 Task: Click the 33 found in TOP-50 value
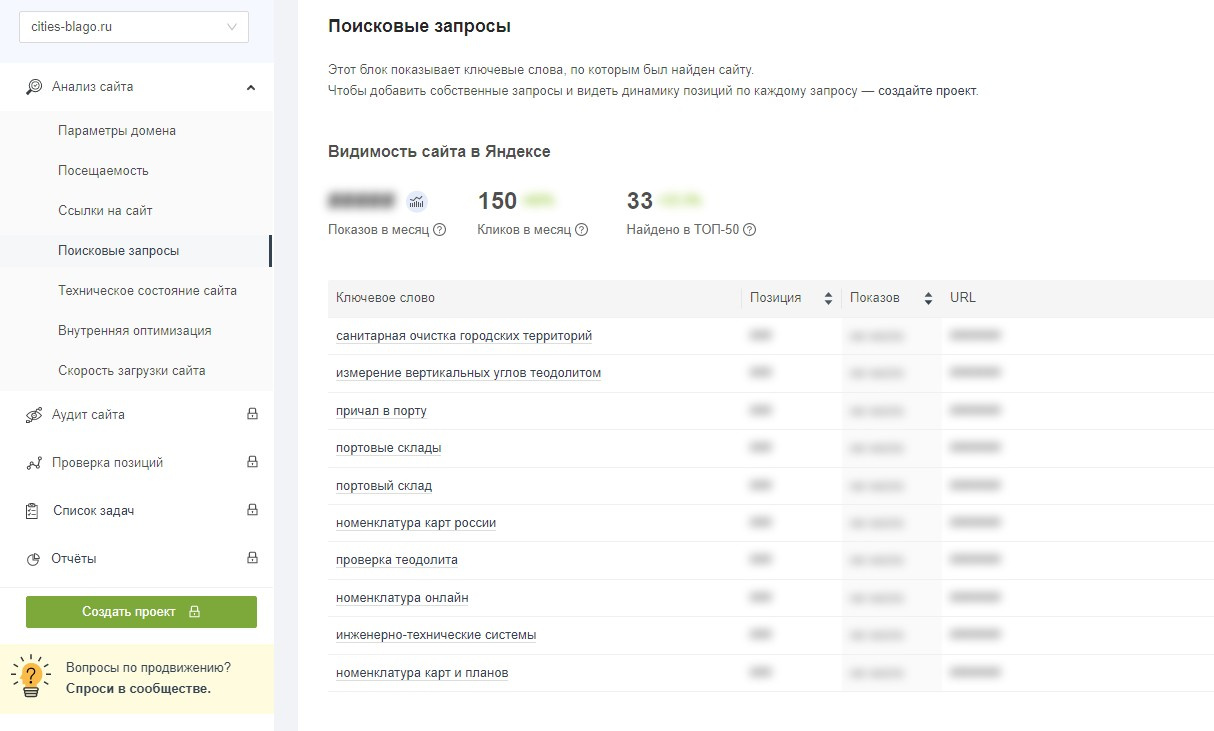pyautogui.click(x=640, y=201)
